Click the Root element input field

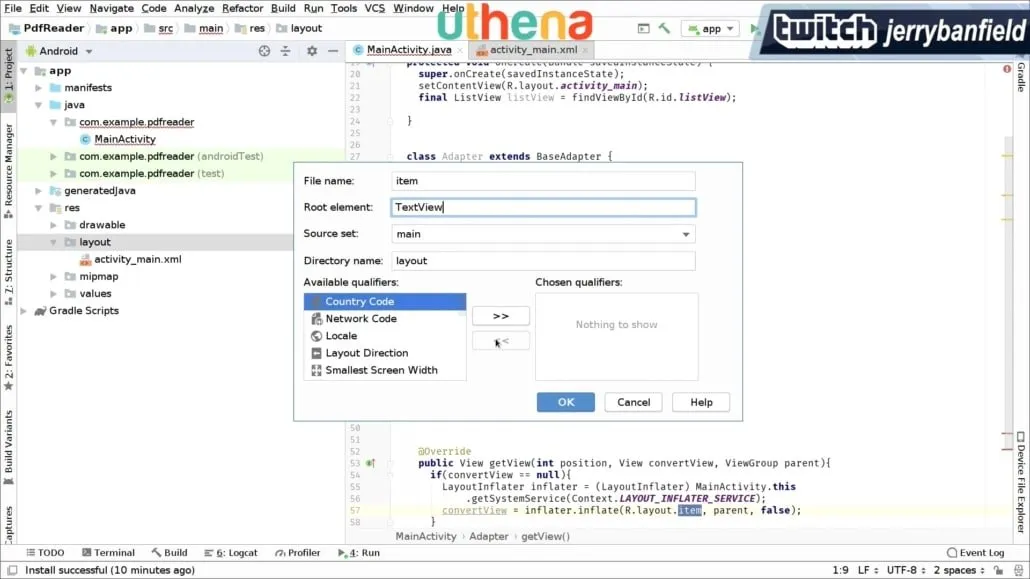[x=543, y=207]
